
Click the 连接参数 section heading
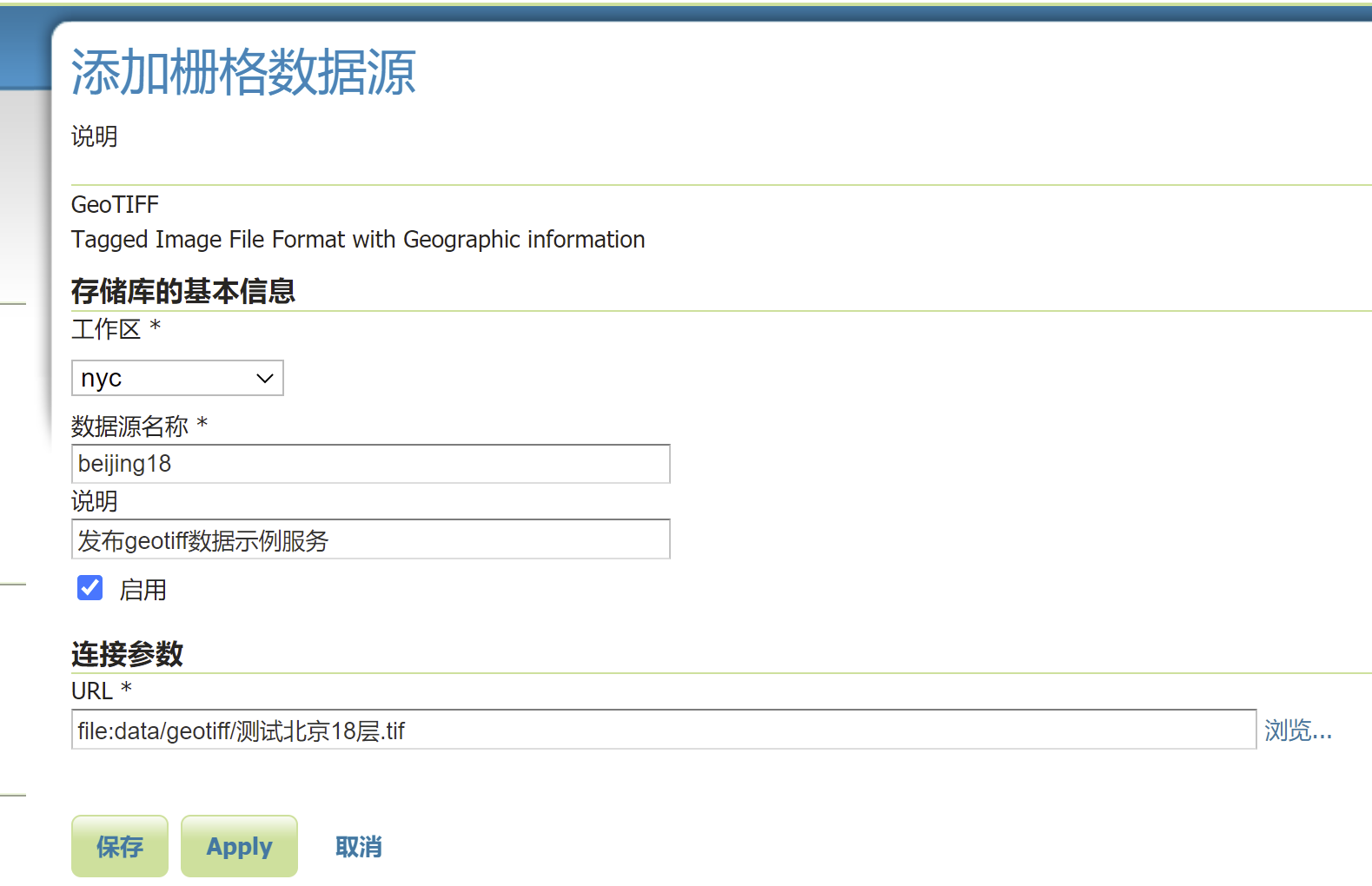tap(127, 654)
